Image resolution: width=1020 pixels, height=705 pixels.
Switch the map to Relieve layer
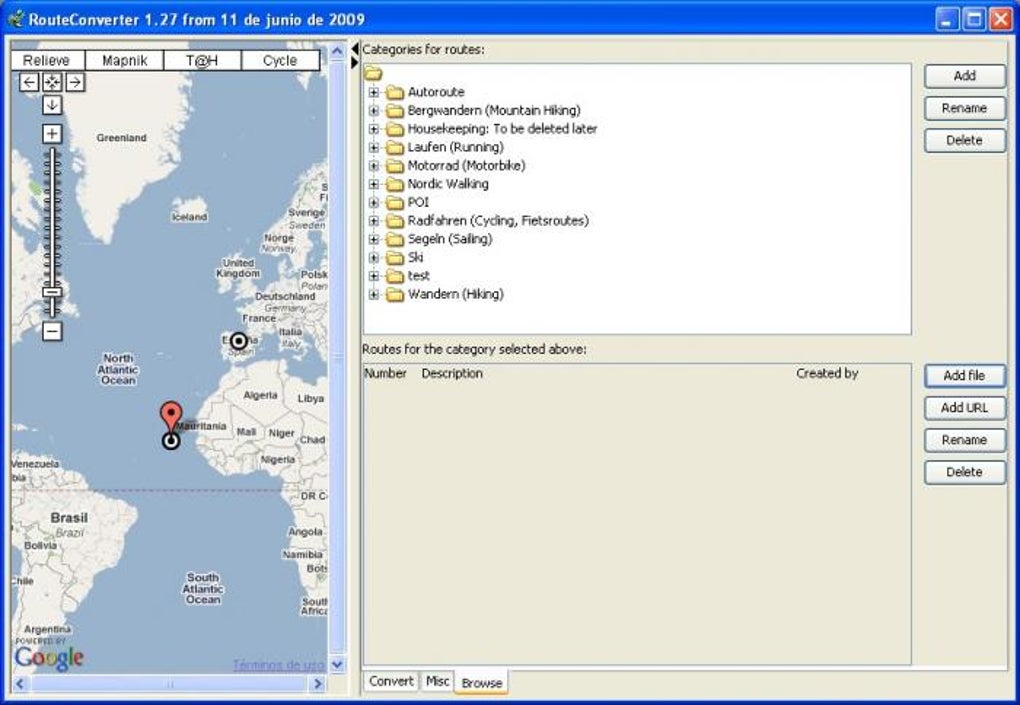pyautogui.click(x=46, y=60)
